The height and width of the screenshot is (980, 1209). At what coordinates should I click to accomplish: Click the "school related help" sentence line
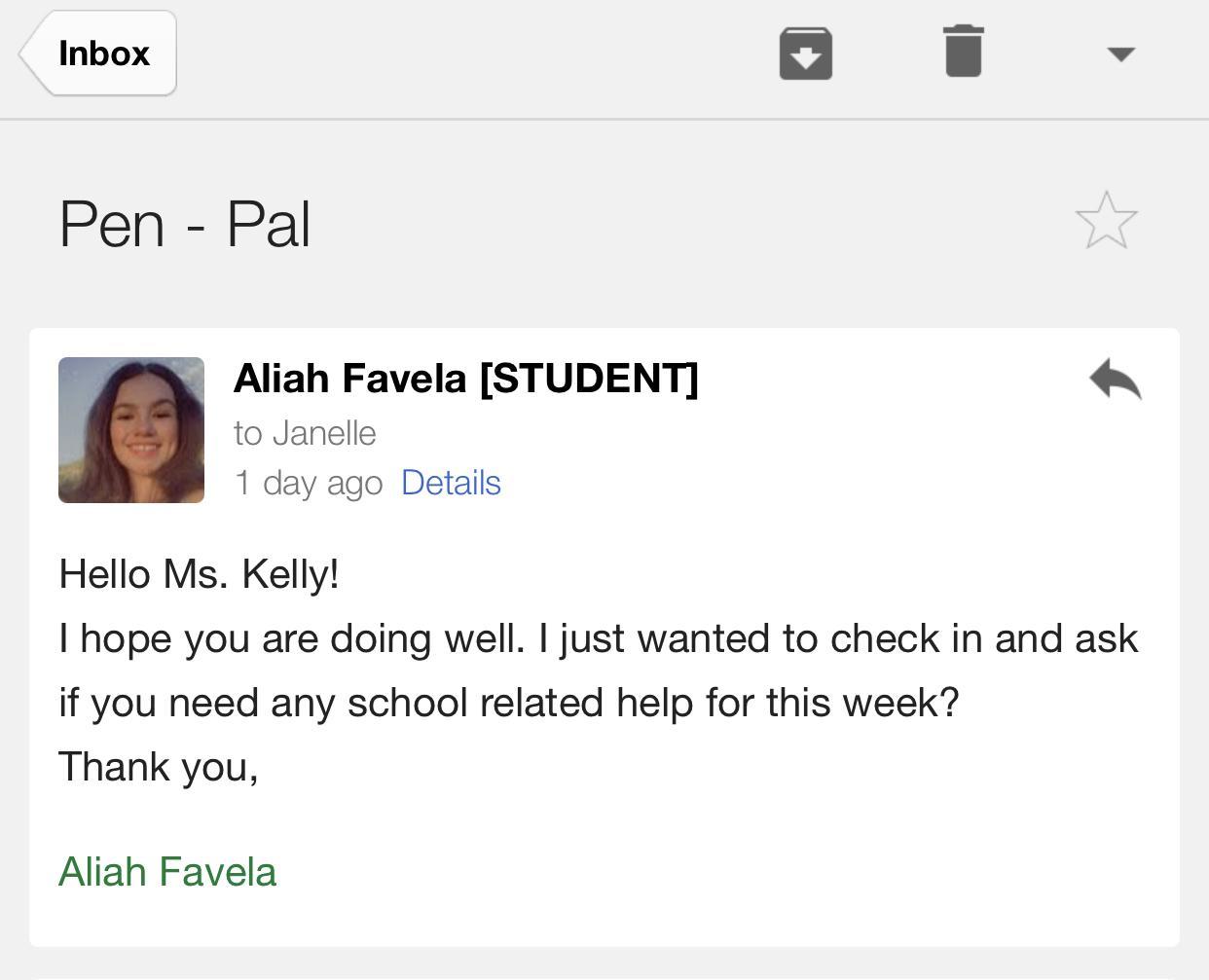click(x=508, y=703)
